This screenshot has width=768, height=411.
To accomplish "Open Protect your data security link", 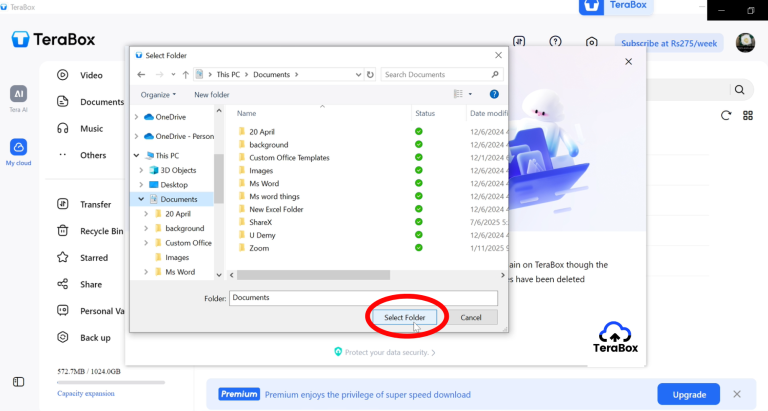I will (x=385, y=352).
